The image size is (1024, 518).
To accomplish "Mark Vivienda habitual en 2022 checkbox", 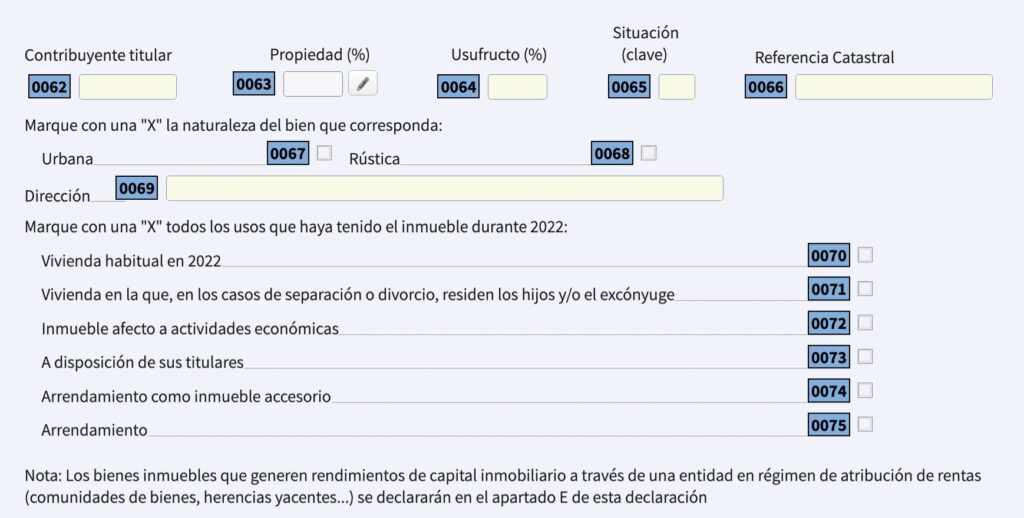I will point(865,255).
